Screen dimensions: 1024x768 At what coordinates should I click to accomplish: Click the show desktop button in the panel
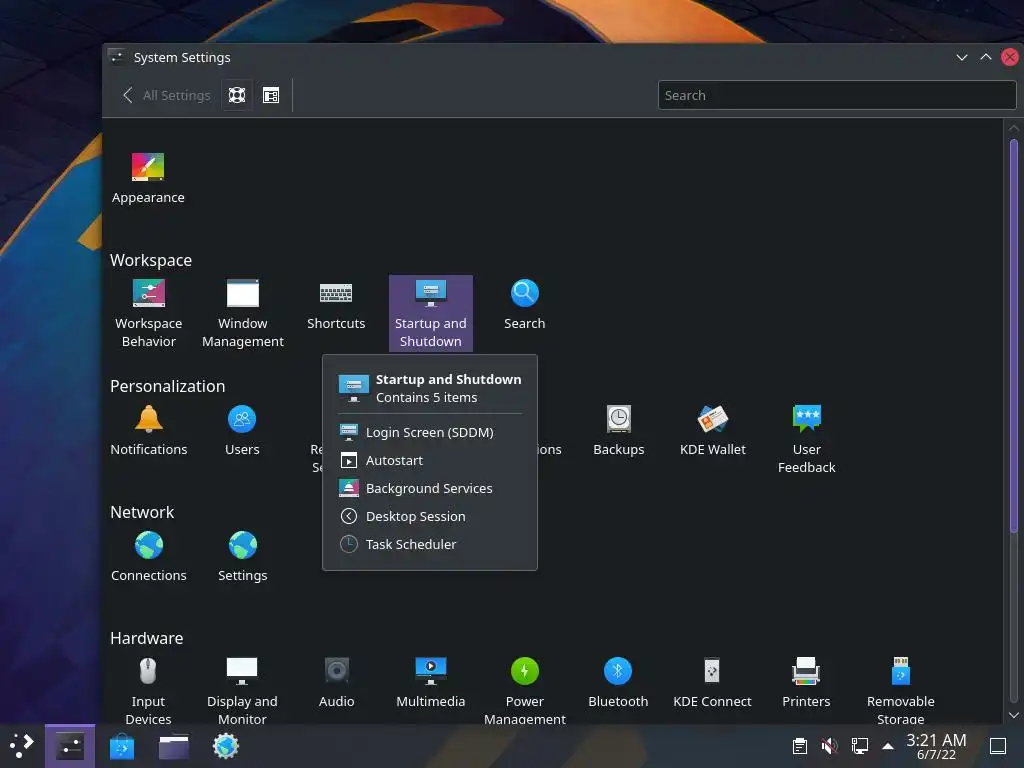pos(998,746)
